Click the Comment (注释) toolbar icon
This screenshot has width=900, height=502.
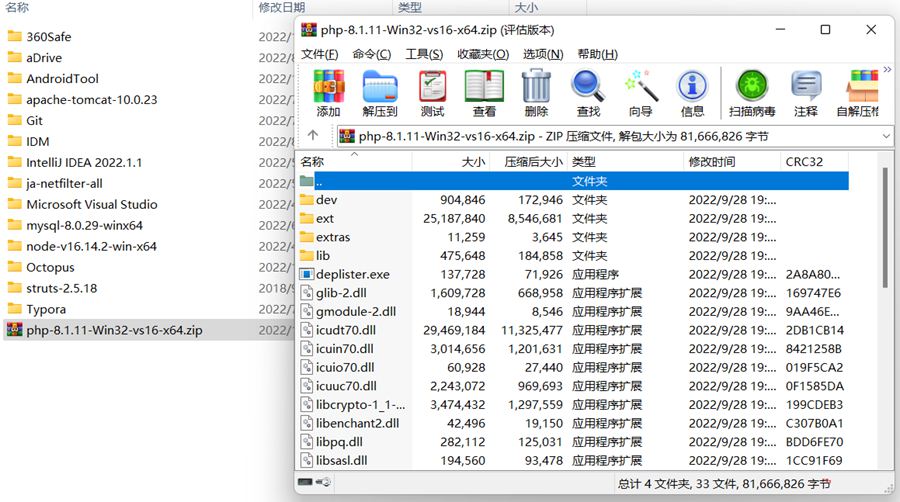click(x=806, y=92)
